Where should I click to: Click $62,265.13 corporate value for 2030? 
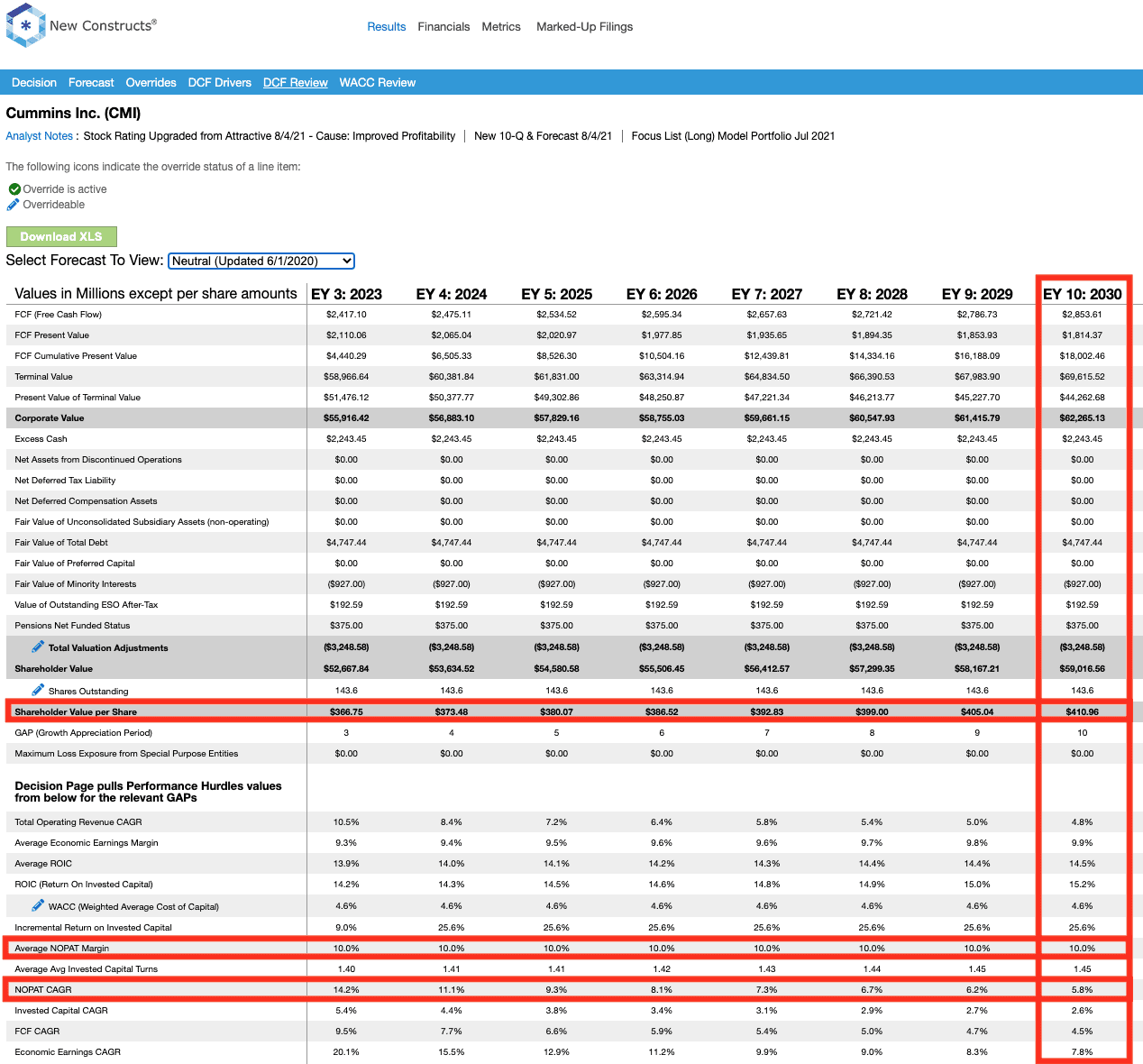pyautogui.click(x=1083, y=418)
